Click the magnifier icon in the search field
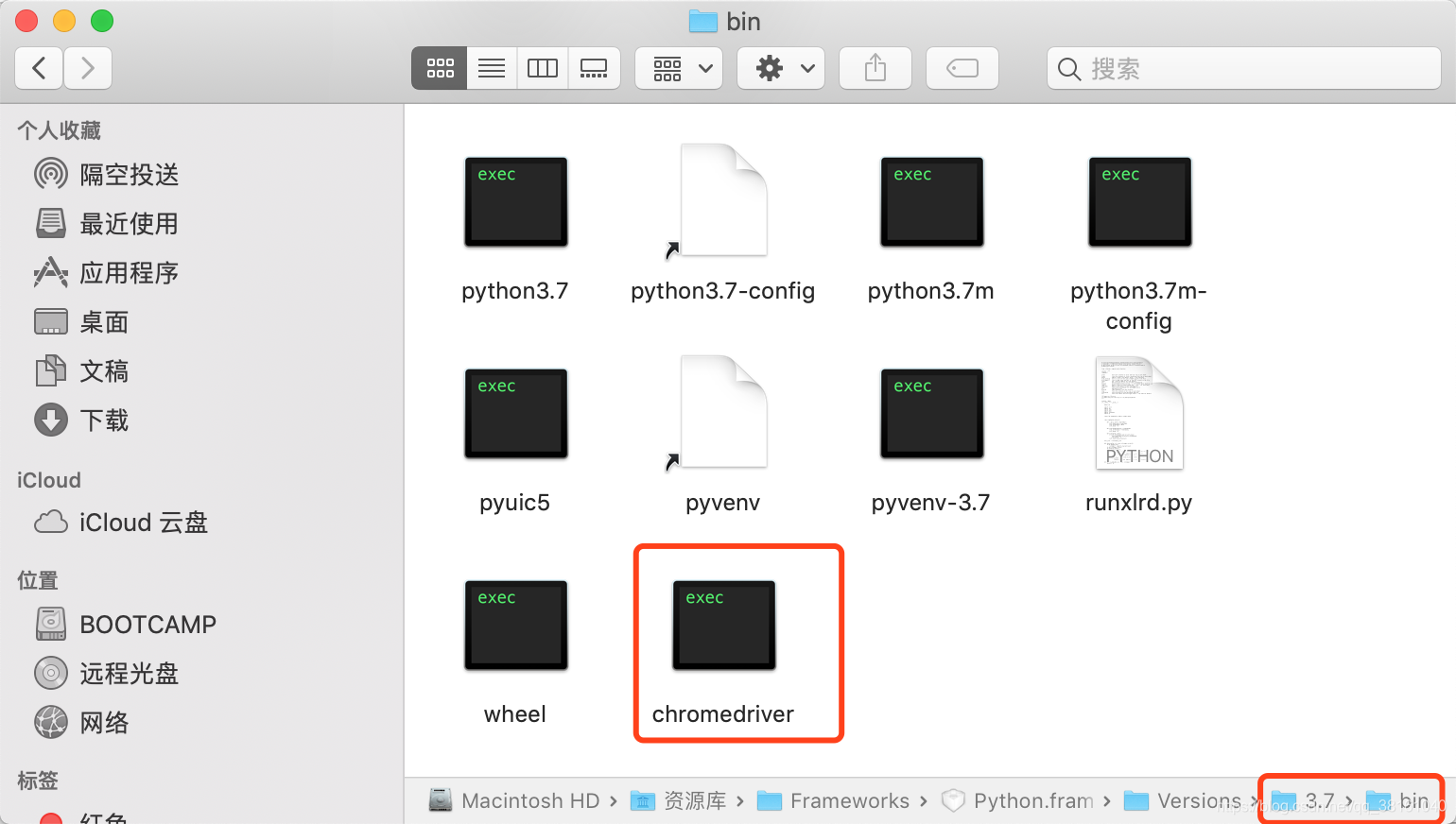Screen dimensions: 1456x824 [x=1069, y=69]
